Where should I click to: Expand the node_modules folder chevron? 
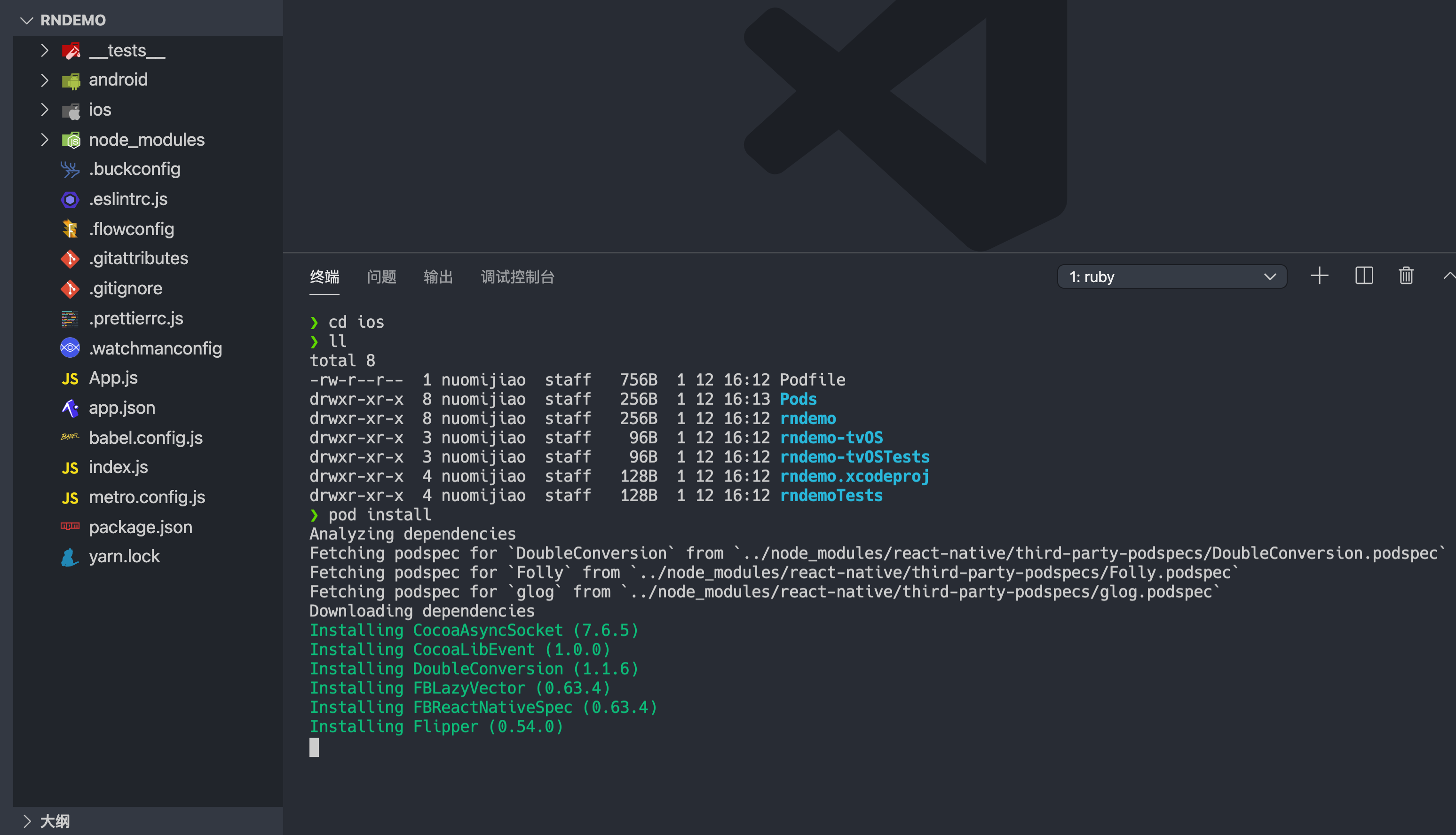[x=45, y=140]
